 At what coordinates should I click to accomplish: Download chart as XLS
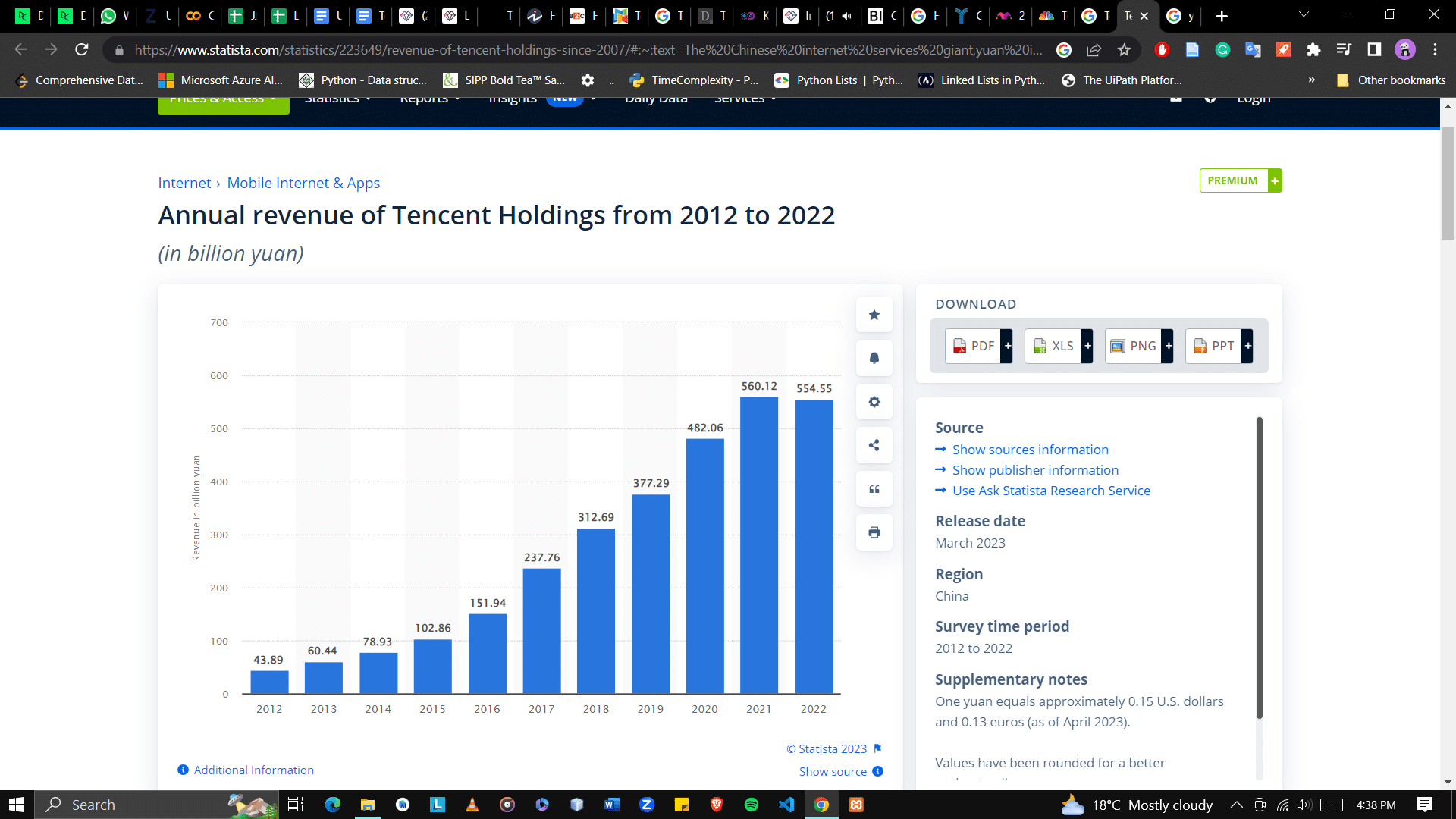coord(1059,346)
